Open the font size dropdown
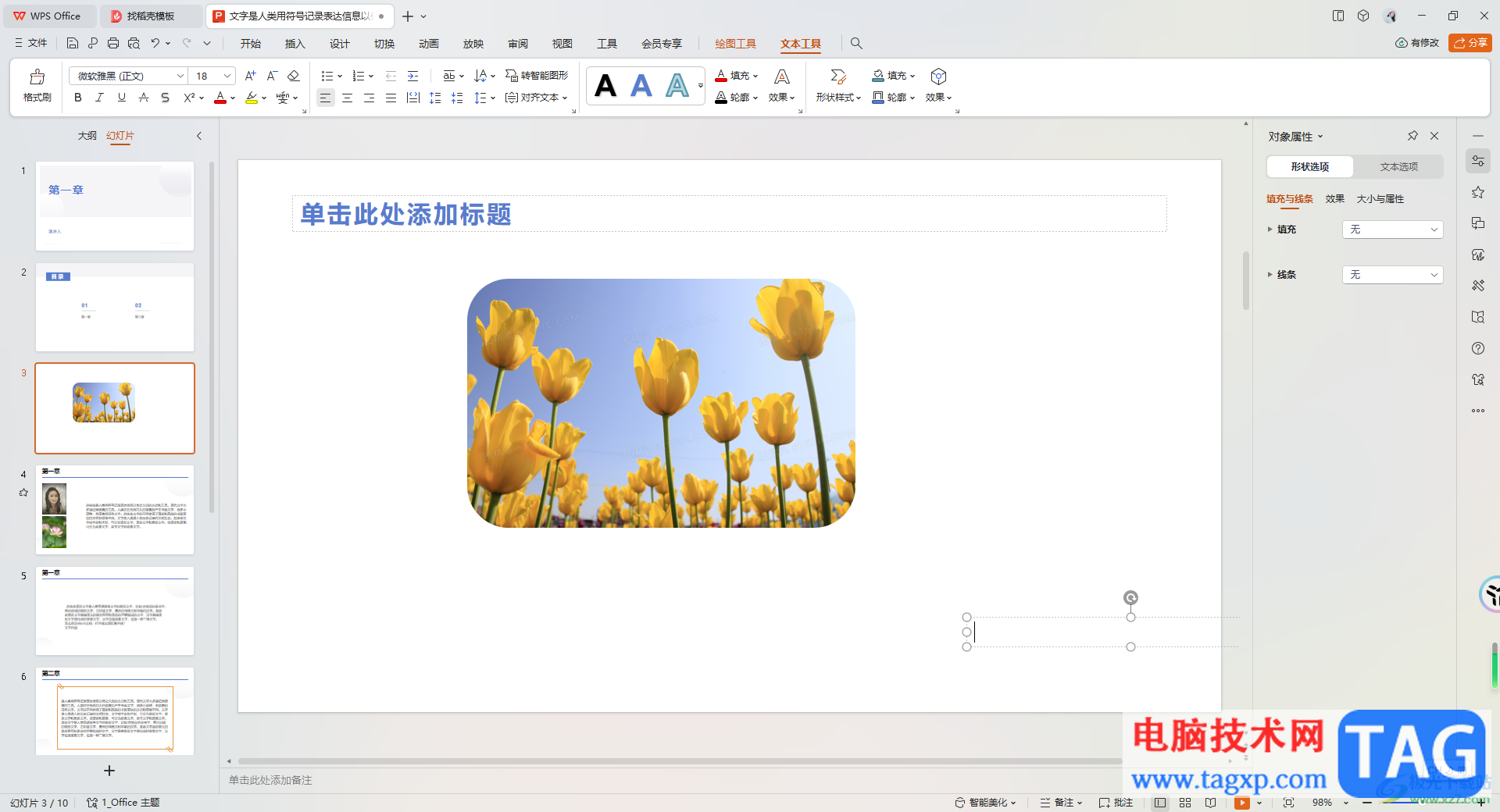 [227, 76]
